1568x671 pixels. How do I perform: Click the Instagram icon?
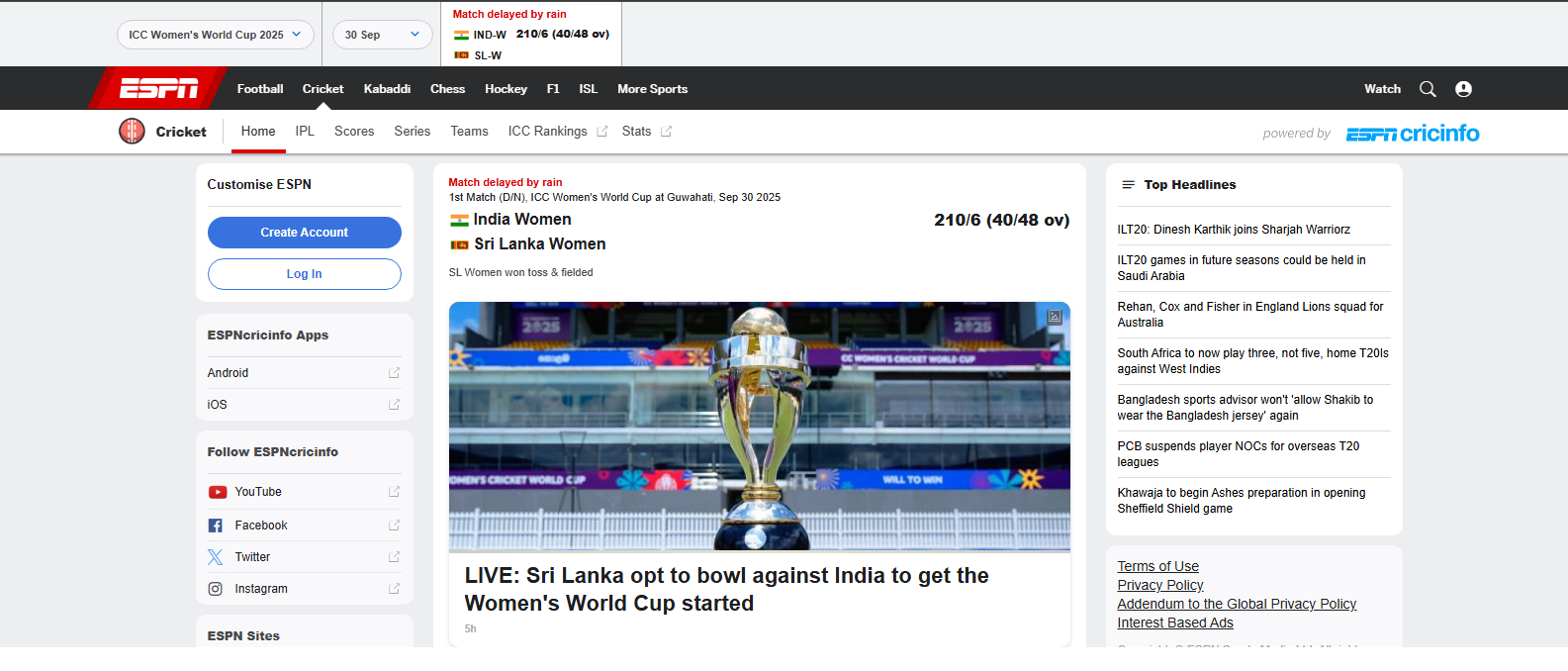click(215, 589)
